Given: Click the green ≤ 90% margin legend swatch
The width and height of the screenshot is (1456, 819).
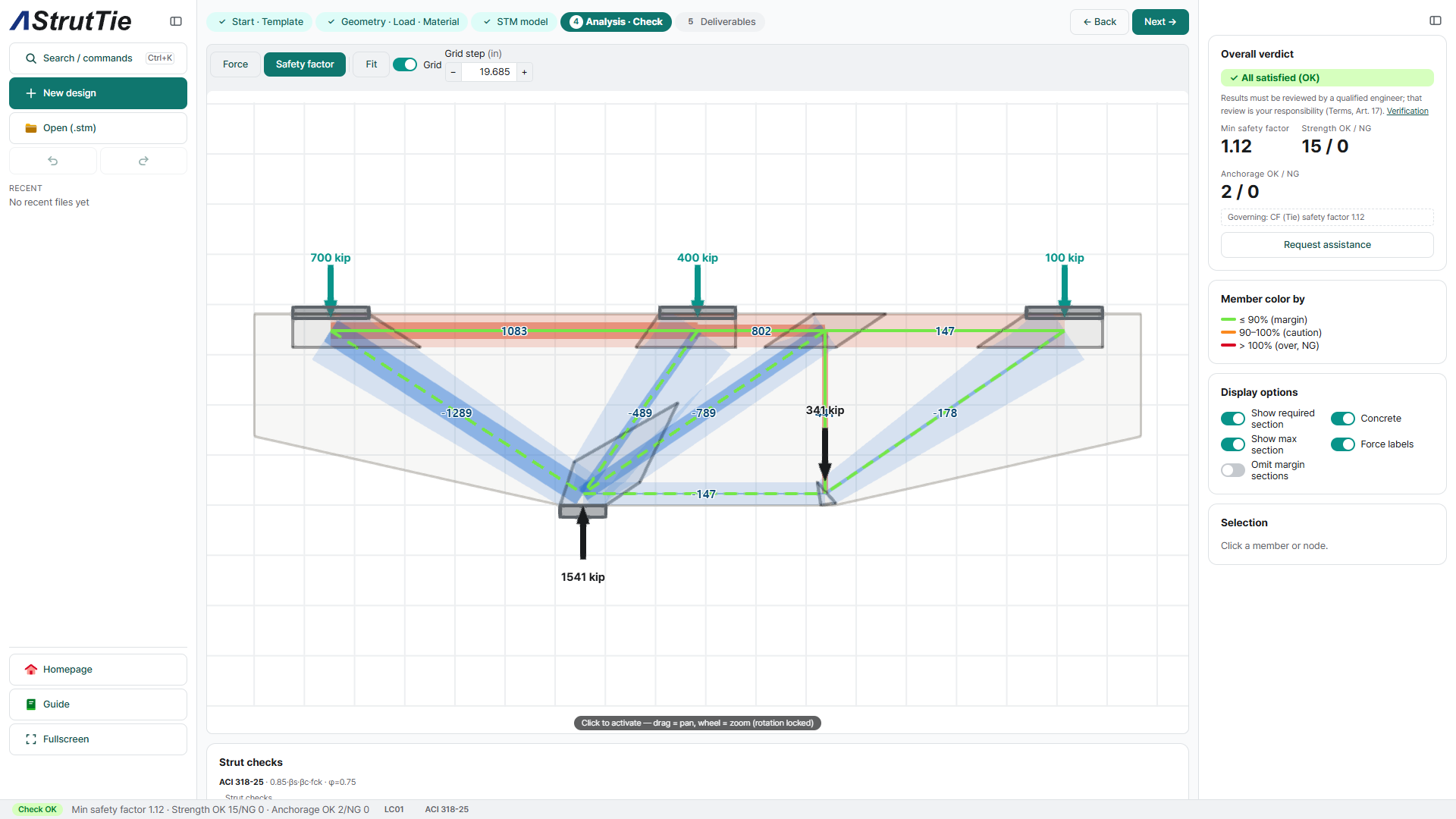Looking at the screenshot, I should [1228, 320].
